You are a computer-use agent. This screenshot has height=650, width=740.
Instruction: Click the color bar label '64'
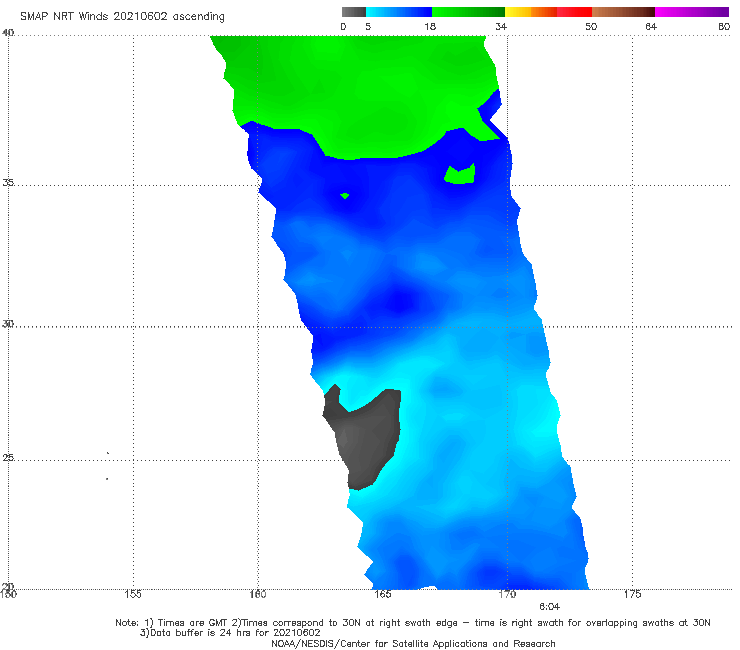(x=651, y=27)
